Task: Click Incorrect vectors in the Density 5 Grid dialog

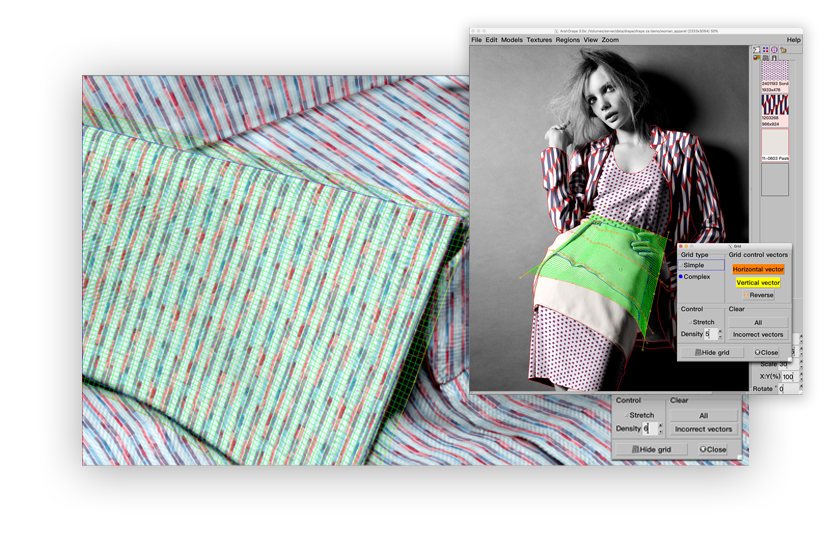Action: tap(758, 334)
